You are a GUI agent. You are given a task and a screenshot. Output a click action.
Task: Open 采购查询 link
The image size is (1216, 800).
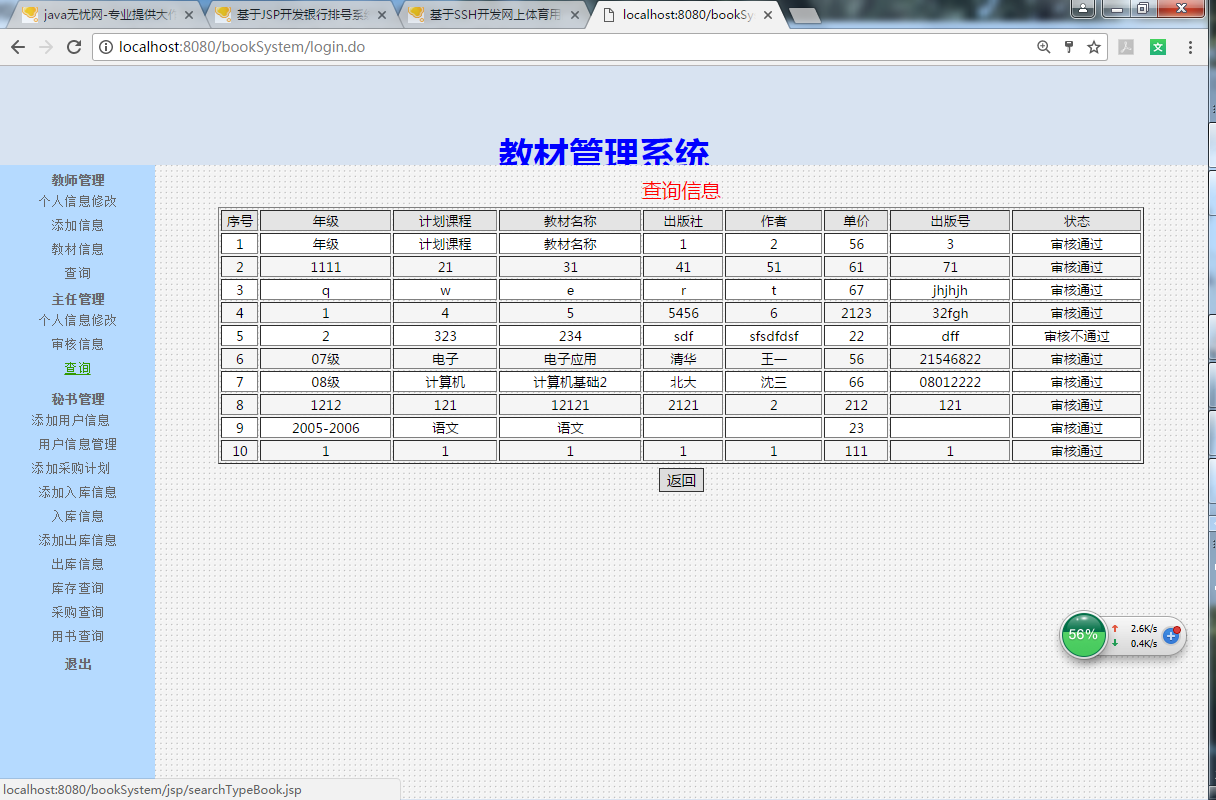click(78, 612)
